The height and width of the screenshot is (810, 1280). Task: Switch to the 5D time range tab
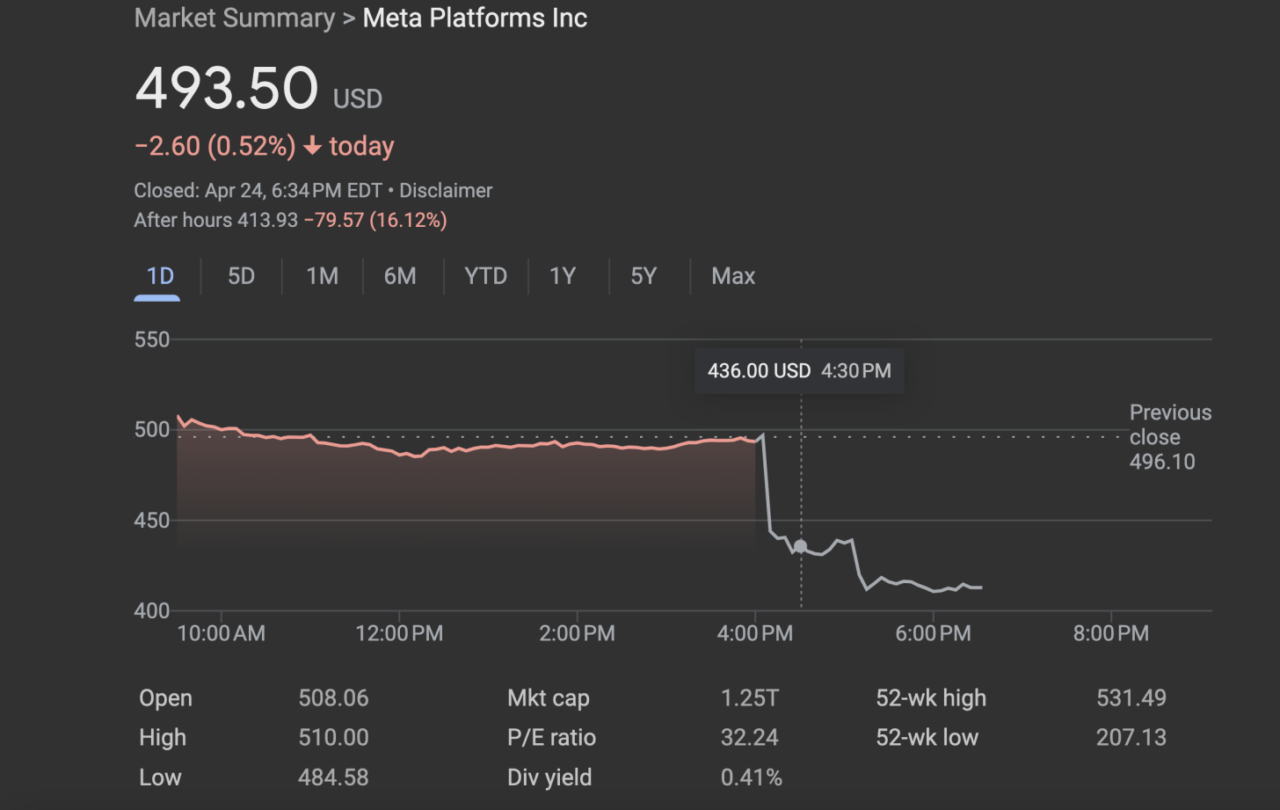[241, 276]
